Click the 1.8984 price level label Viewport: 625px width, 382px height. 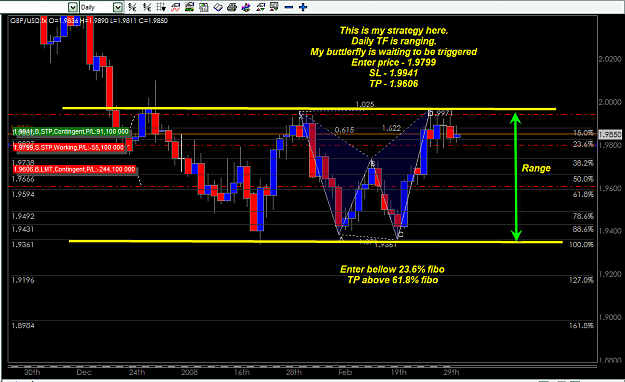pyautogui.click(x=23, y=326)
